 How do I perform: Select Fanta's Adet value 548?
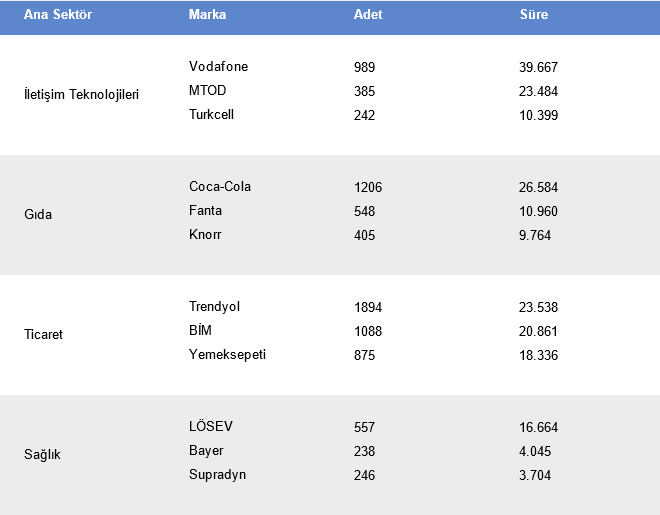pos(364,212)
